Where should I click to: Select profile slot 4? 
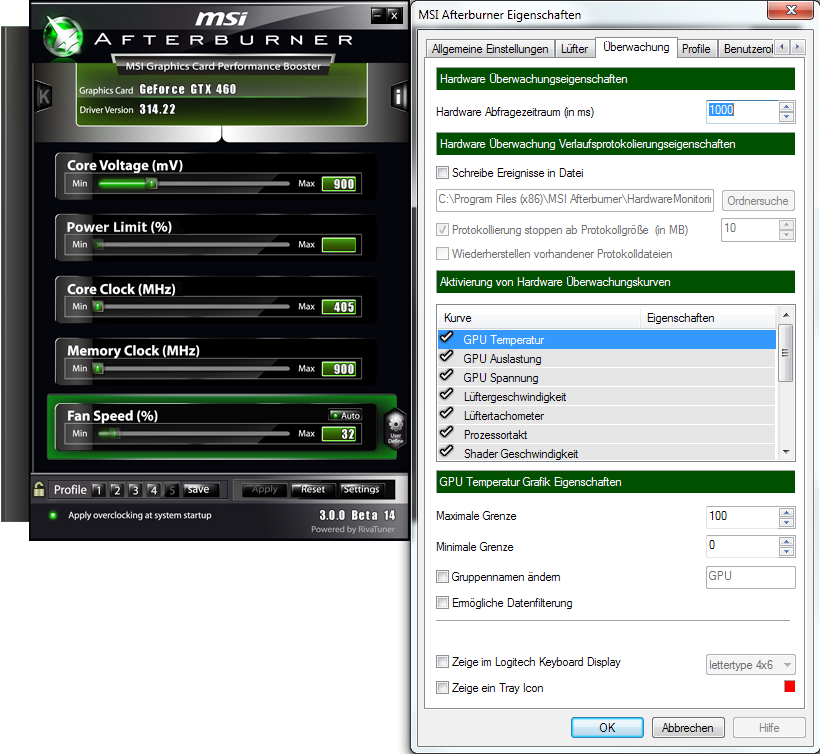point(153,490)
